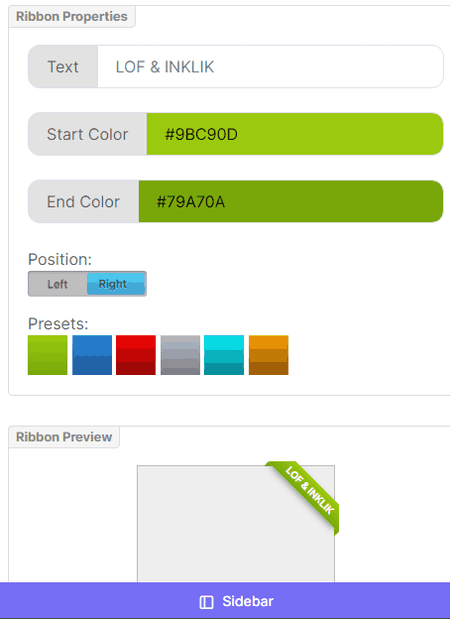Open the End Color #79A70A picker
Viewport: 450px width, 619px height.
pos(291,201)
